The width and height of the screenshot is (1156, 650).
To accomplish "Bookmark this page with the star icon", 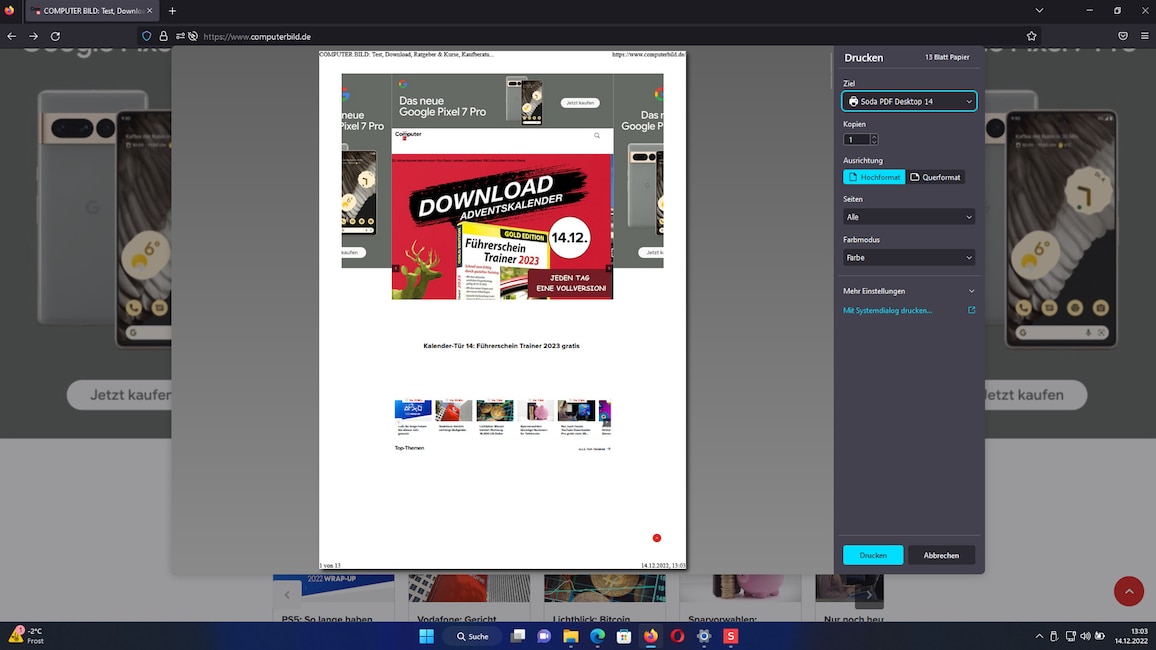I will click(1031, 36).
